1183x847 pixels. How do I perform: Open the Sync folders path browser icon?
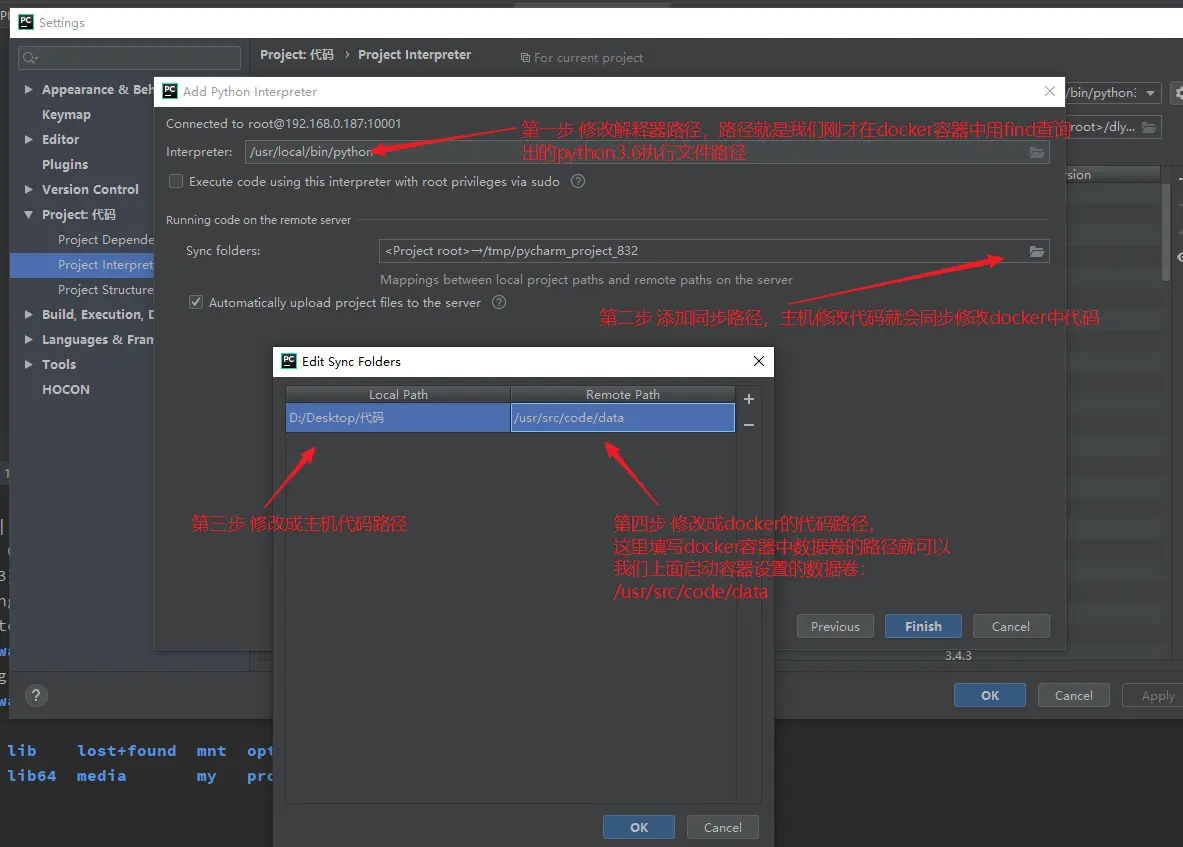pos(1037,251)
